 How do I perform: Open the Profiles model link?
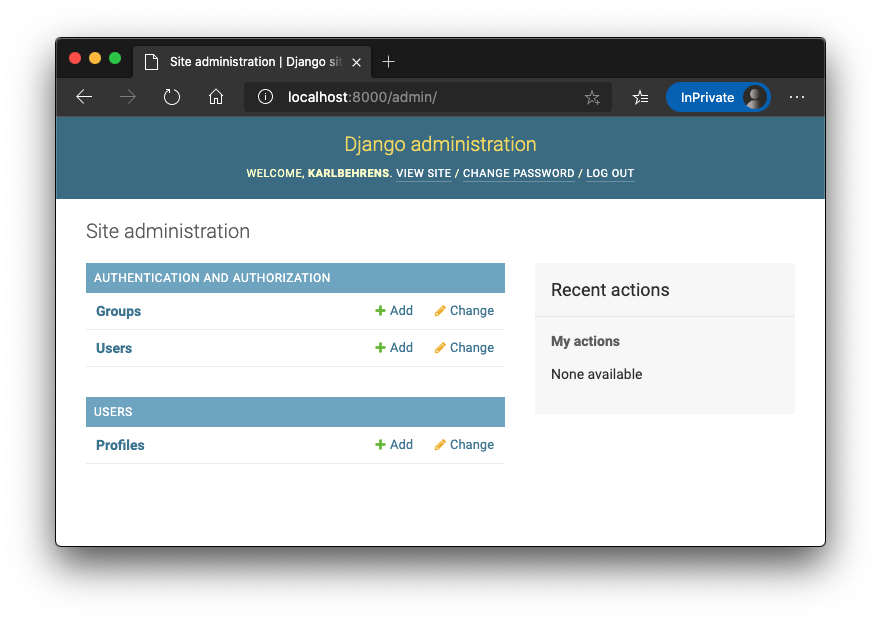click(x=120, y=445)
